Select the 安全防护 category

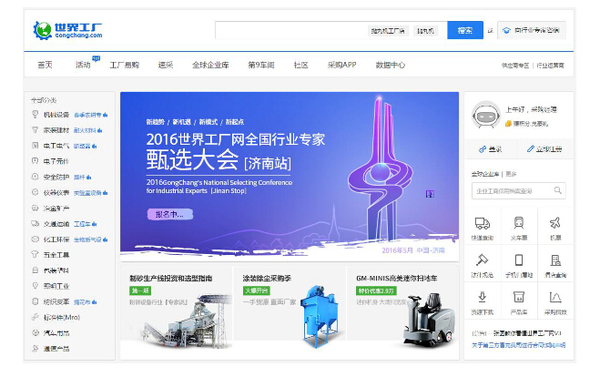pyautogui.click(x=56, y=177)
